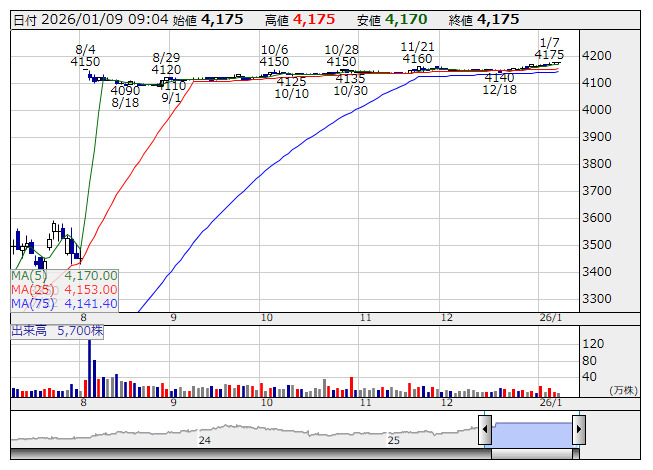Click the tallest volume bar in August
Image resolution: width=653 pixels, height=470 pixels.
[89, 365]
